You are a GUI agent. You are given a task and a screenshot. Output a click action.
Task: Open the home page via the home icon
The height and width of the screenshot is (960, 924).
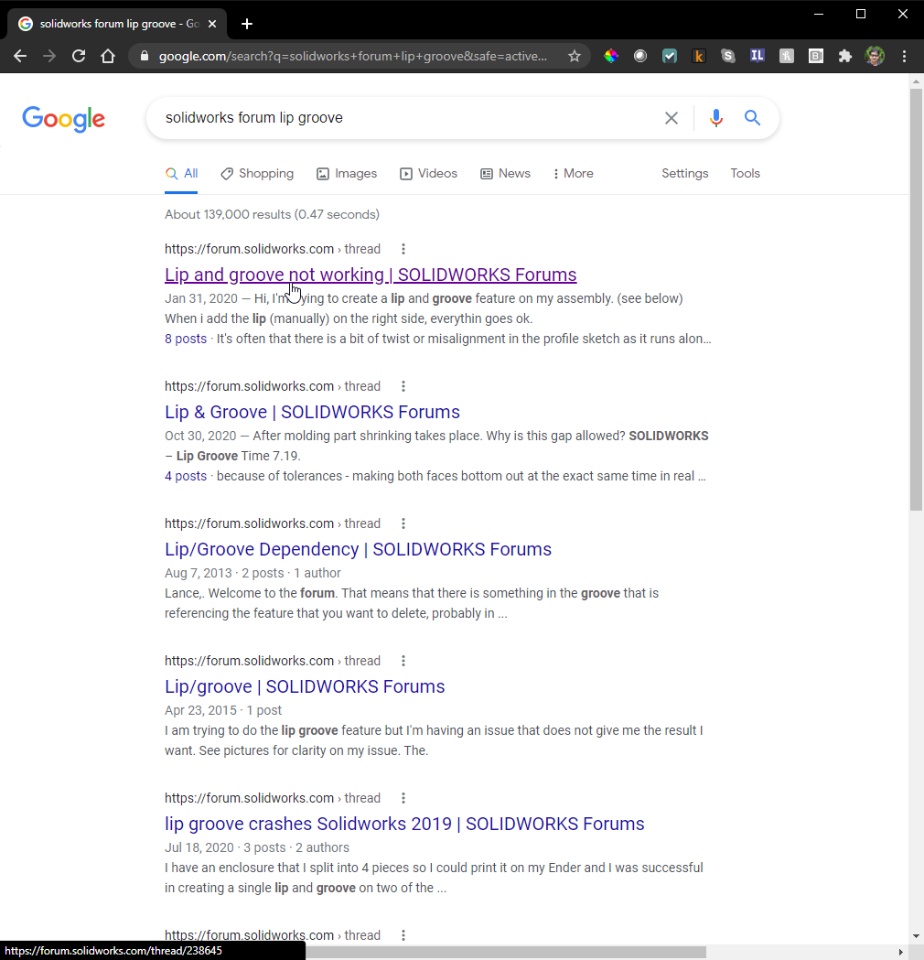click(x=108, y=56)
